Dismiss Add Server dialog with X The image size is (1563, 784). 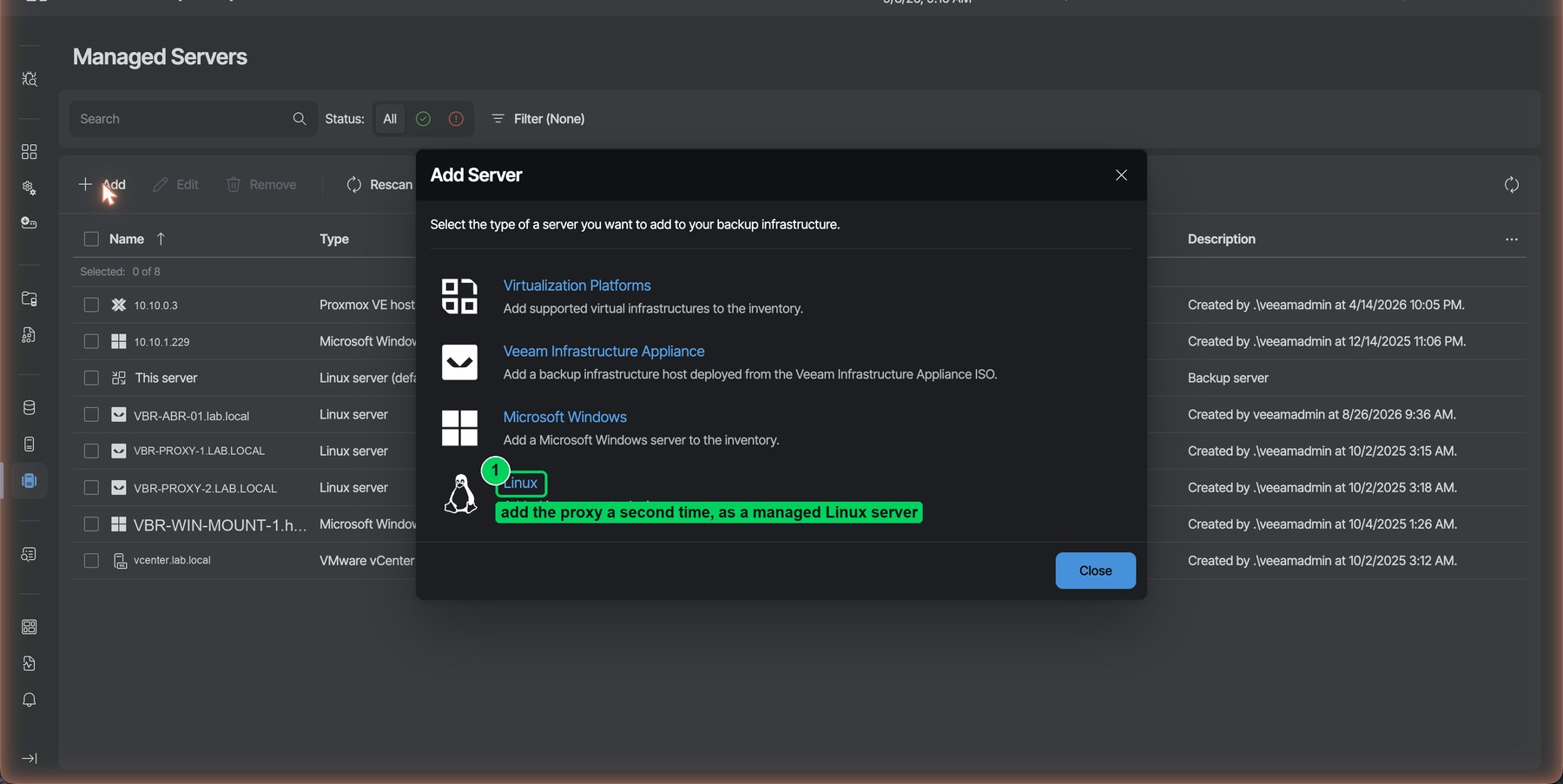click(1121, 175)
